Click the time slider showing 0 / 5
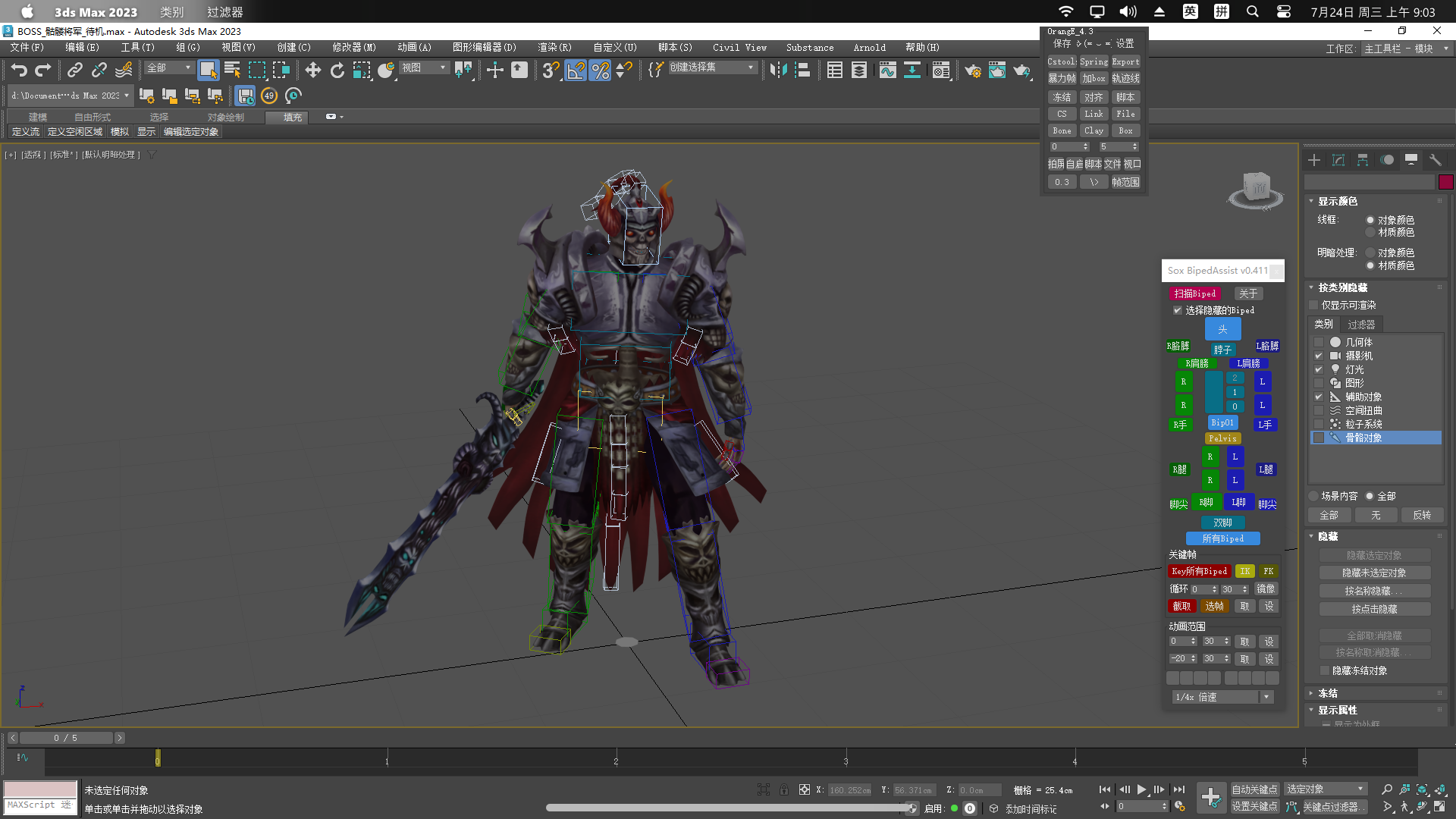The image size is (1456, 819). click(66, 738)
